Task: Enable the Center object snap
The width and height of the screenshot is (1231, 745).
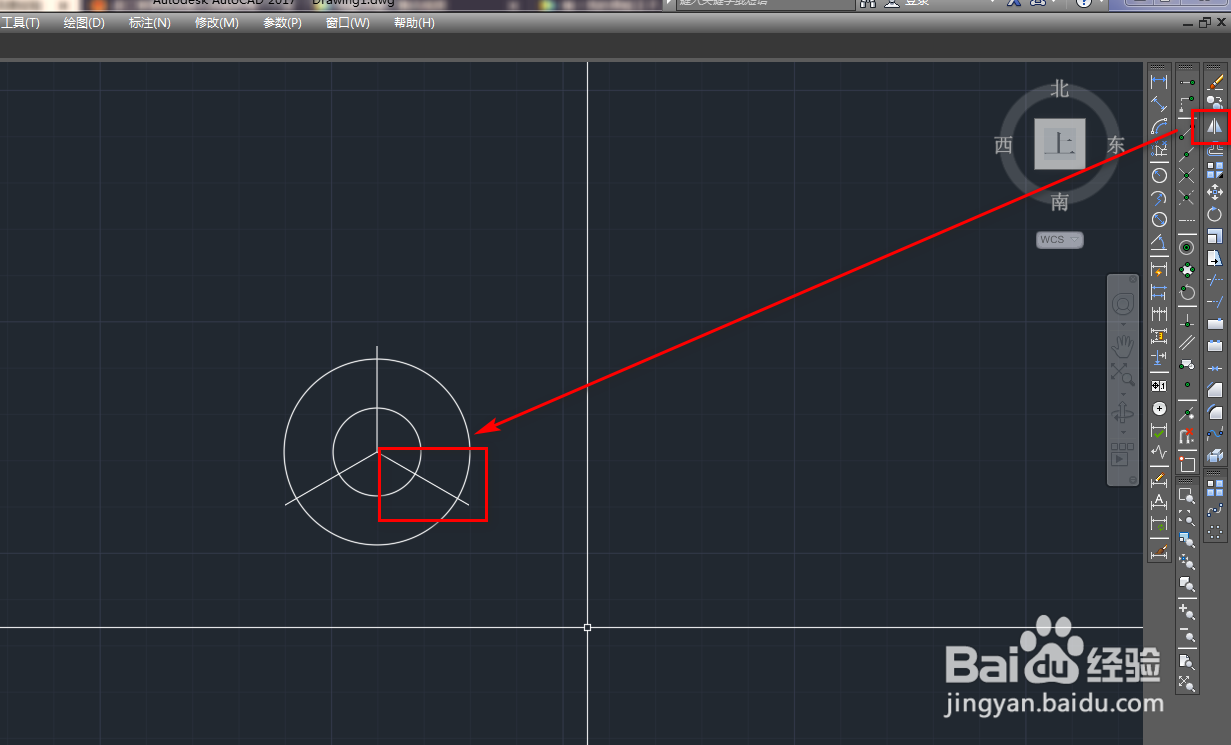Action: pos(1187,247)
